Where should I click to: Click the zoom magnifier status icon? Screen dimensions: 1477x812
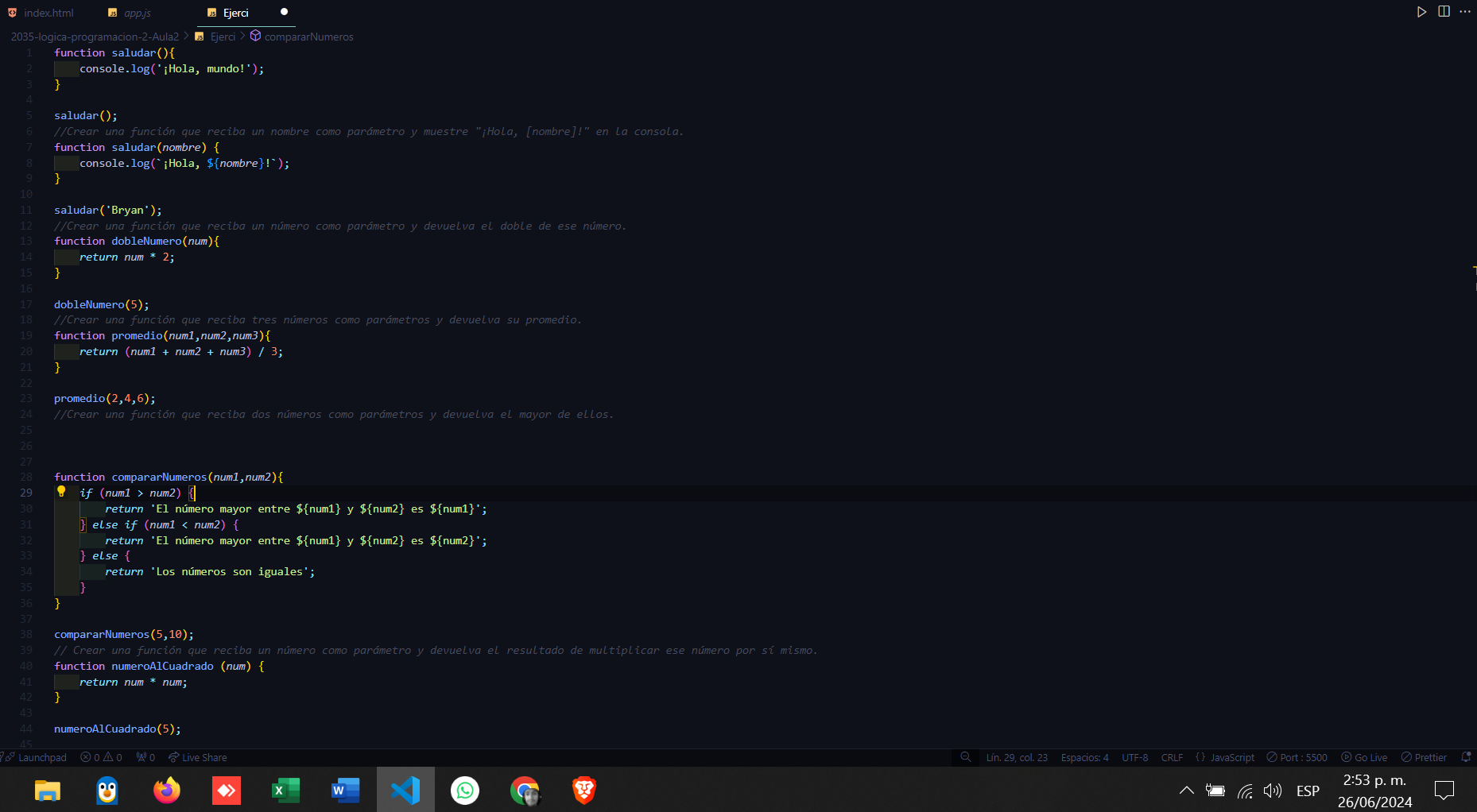[966, 757]
